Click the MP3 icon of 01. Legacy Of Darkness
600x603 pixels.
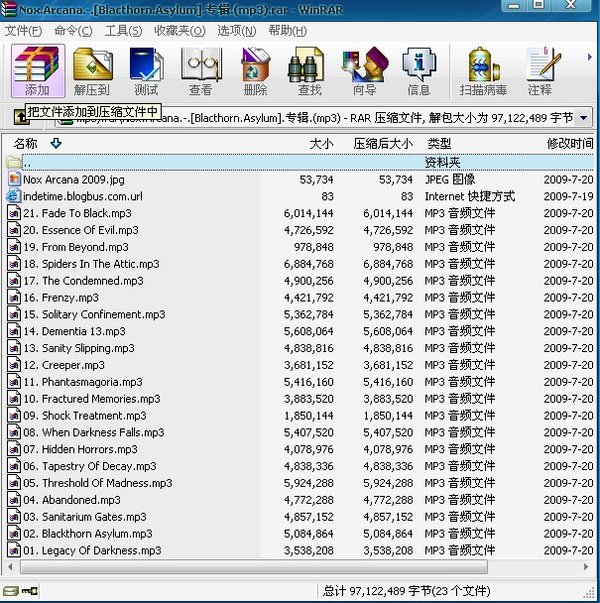[14, 550]
